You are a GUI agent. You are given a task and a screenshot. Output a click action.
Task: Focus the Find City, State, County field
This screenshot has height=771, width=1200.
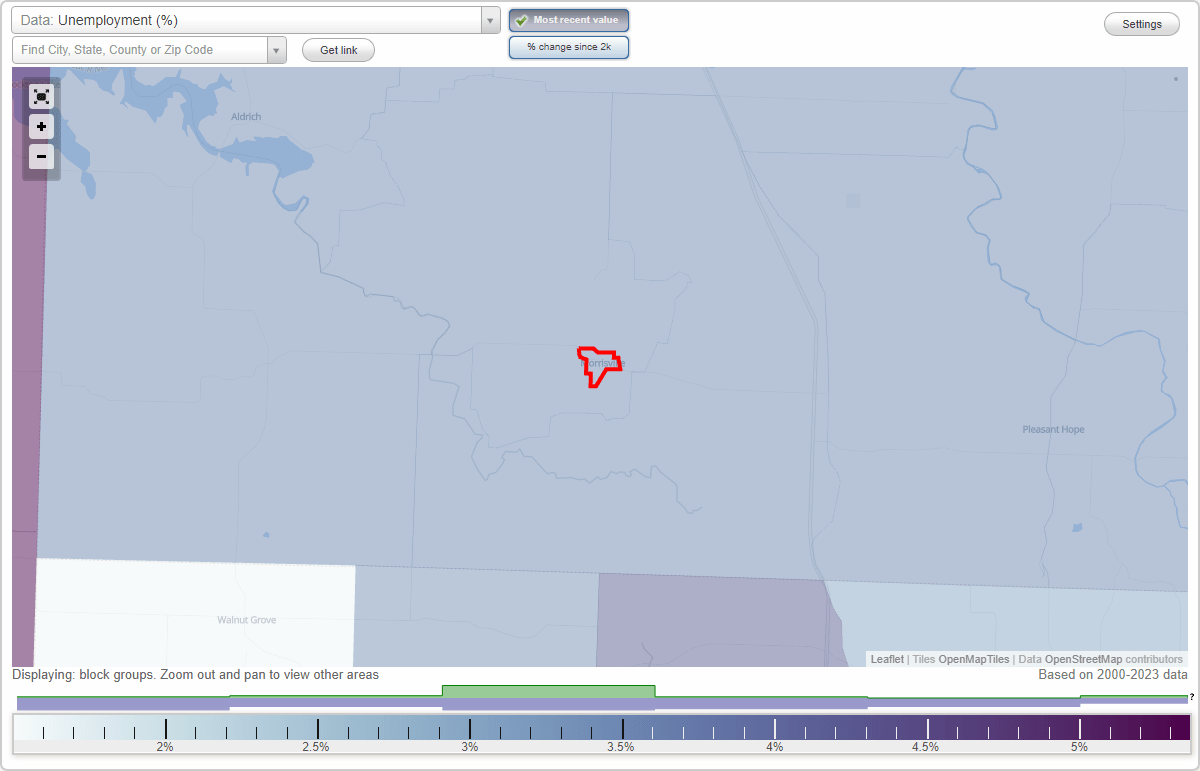tap(139, 50)
